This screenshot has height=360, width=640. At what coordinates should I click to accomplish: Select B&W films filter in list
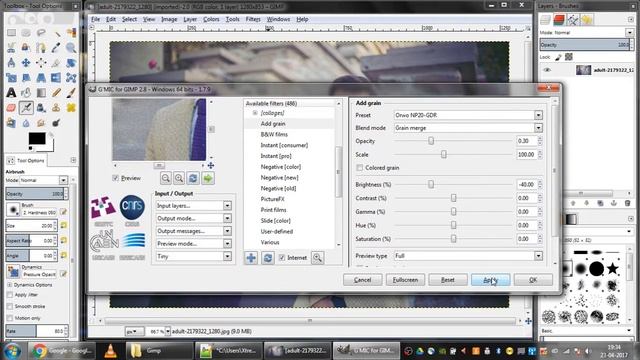(x=274, y=134)
